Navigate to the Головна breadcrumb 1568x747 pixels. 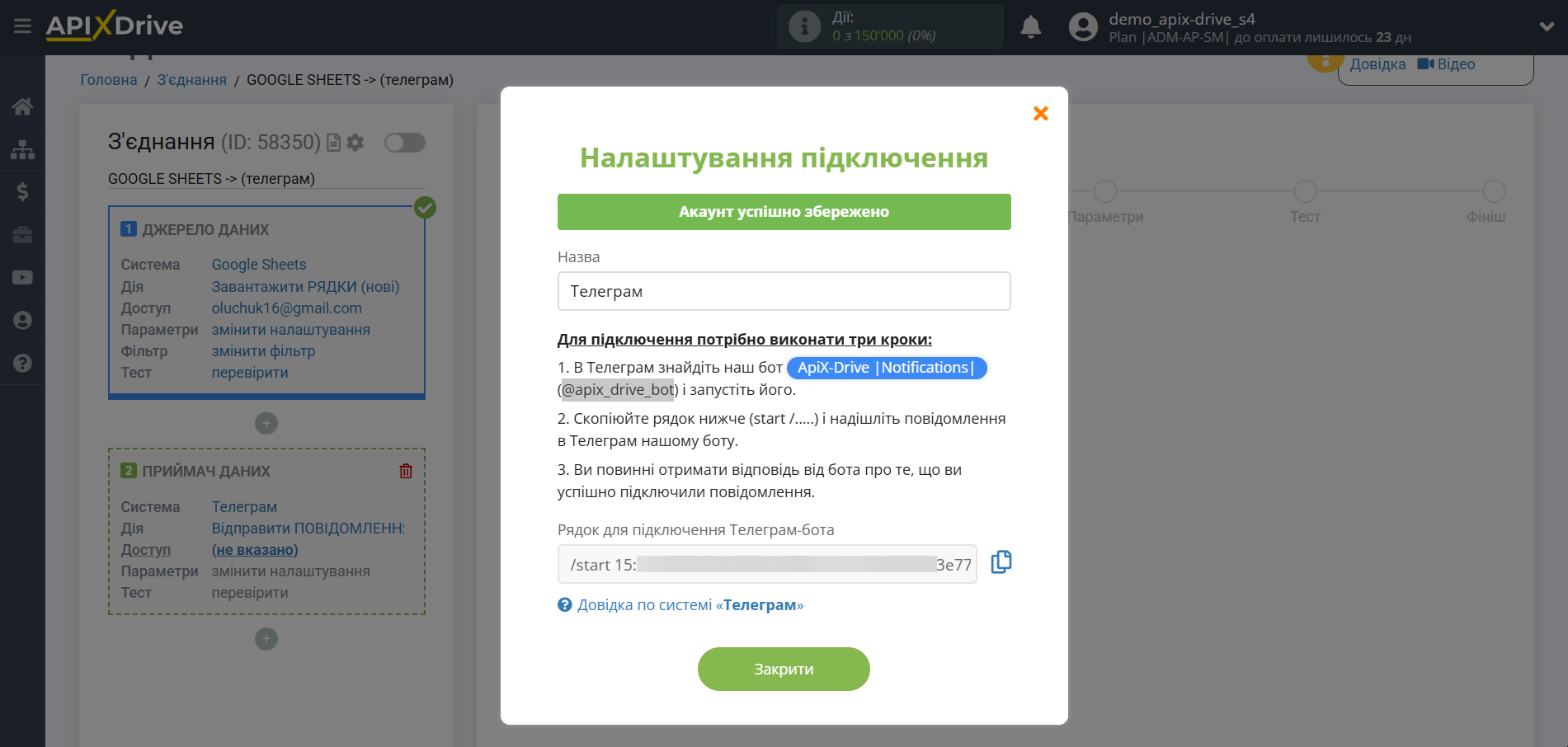(108, 79)
